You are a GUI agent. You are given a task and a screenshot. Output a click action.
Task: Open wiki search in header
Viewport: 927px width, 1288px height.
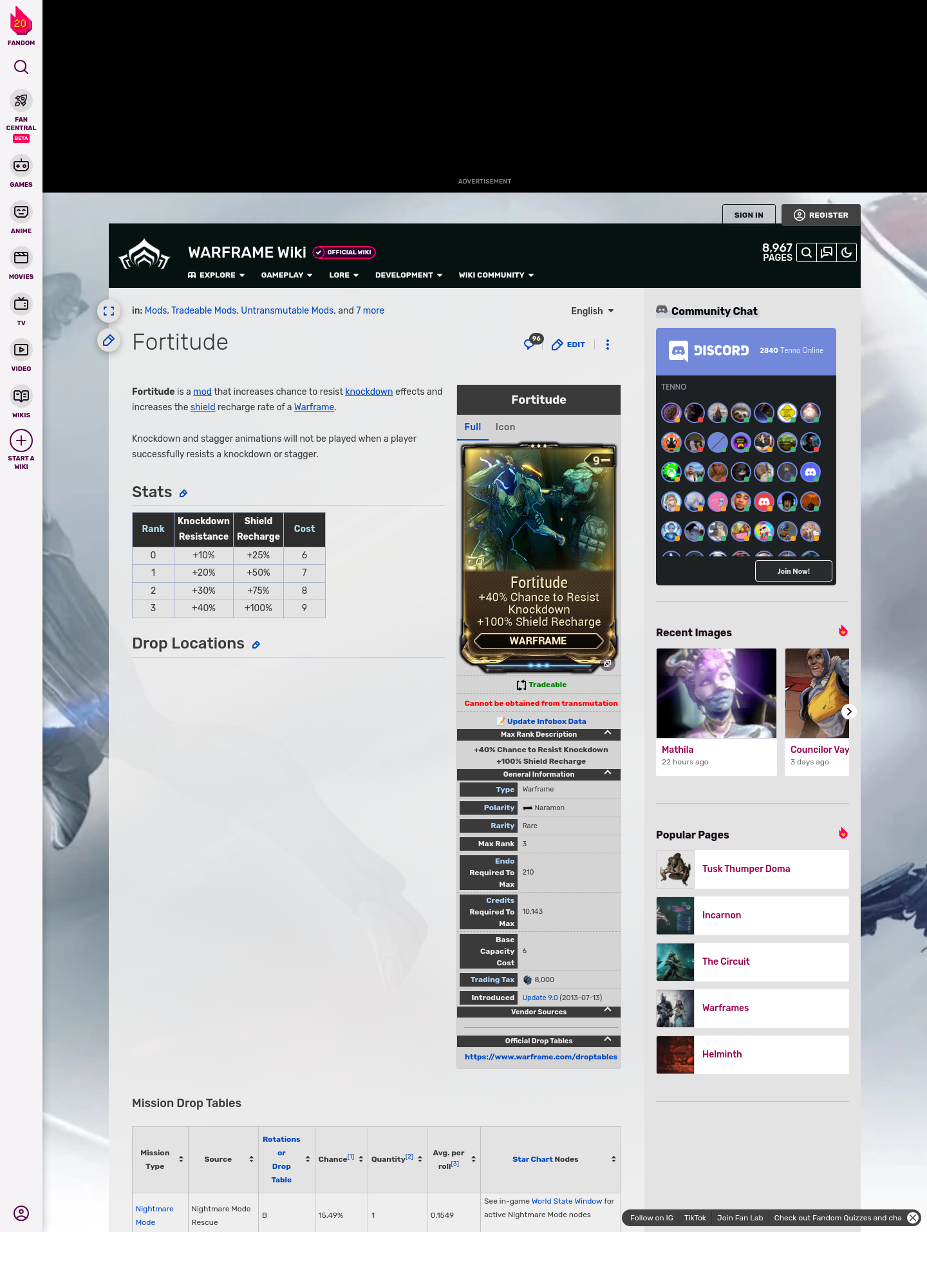click(806, 252)
